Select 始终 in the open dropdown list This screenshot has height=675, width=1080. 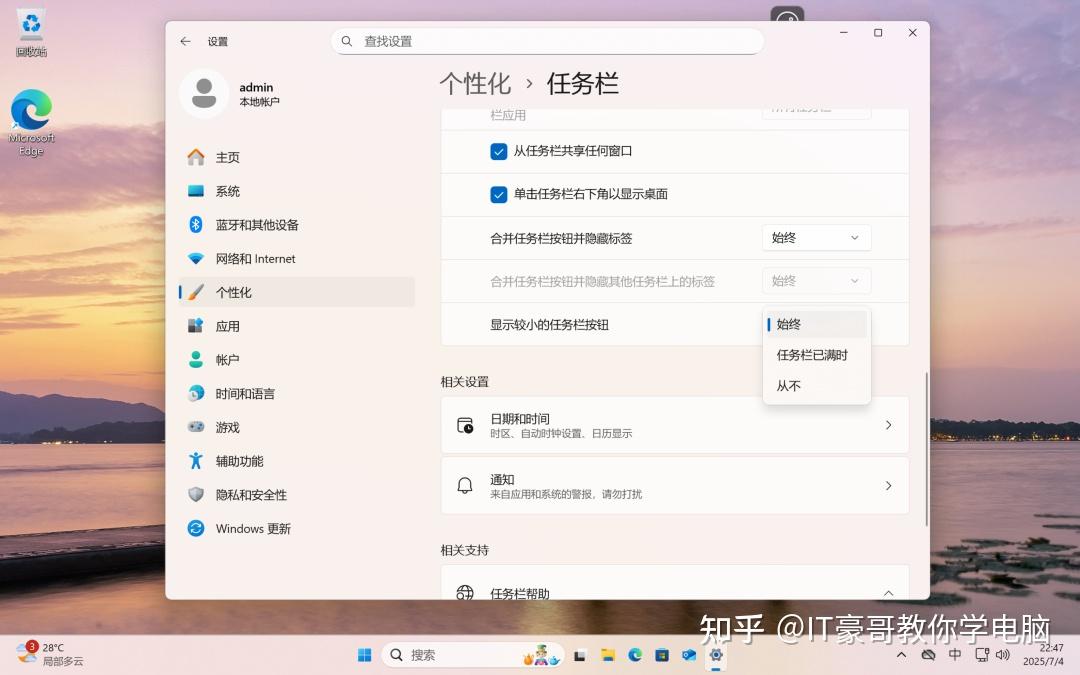click(817, 324)
